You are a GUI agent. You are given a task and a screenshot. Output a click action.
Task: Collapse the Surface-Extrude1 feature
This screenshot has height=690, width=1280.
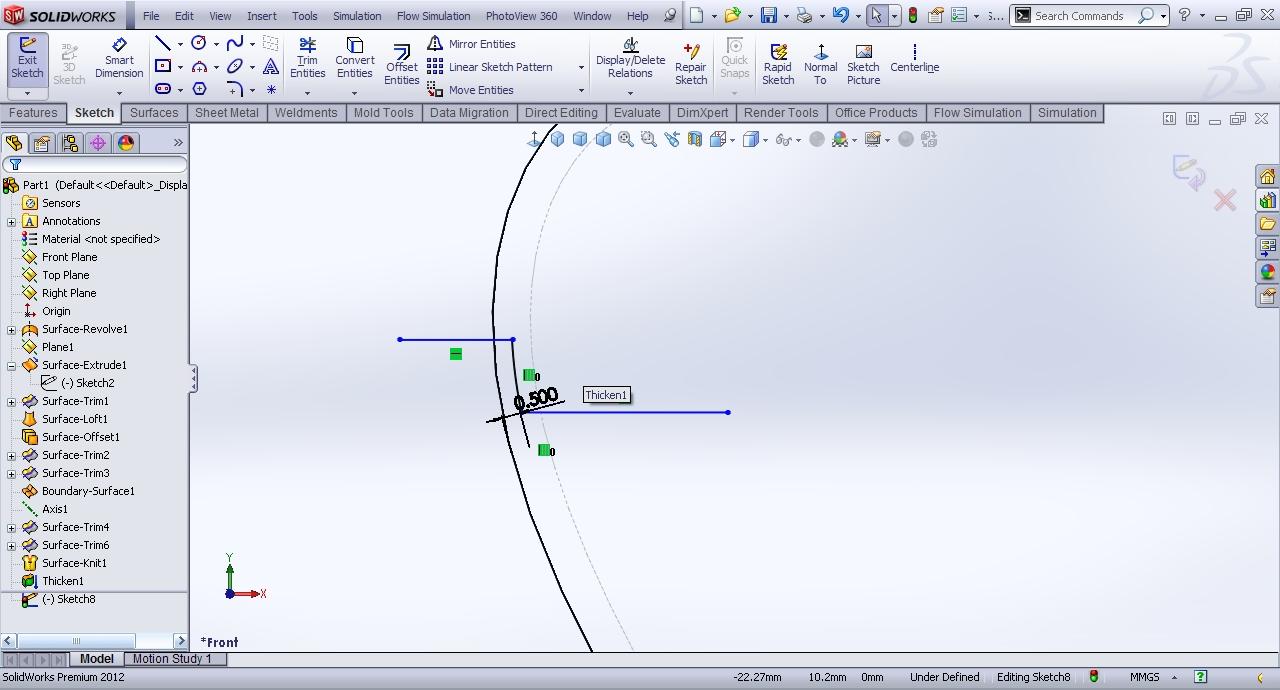point(12,366)
